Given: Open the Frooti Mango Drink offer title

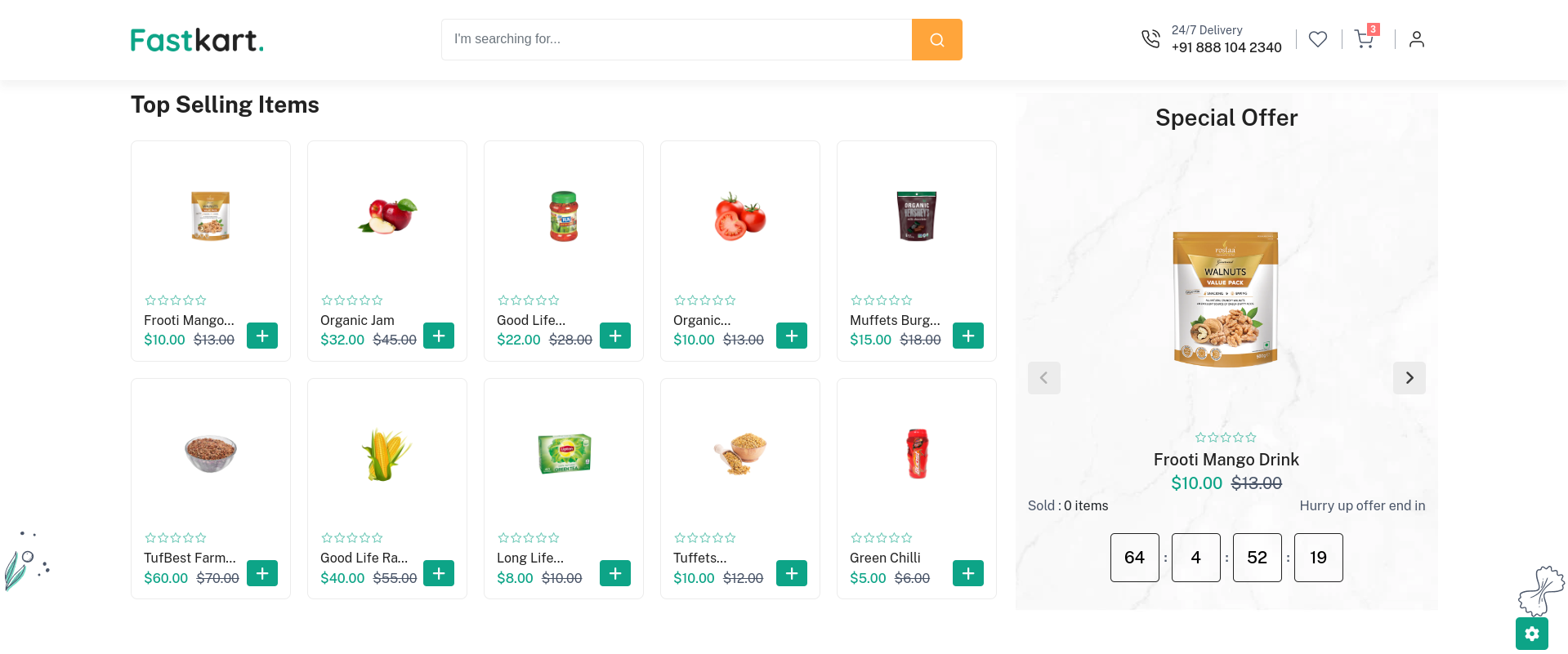Looking at the screenshot, I should point(1226,460).
